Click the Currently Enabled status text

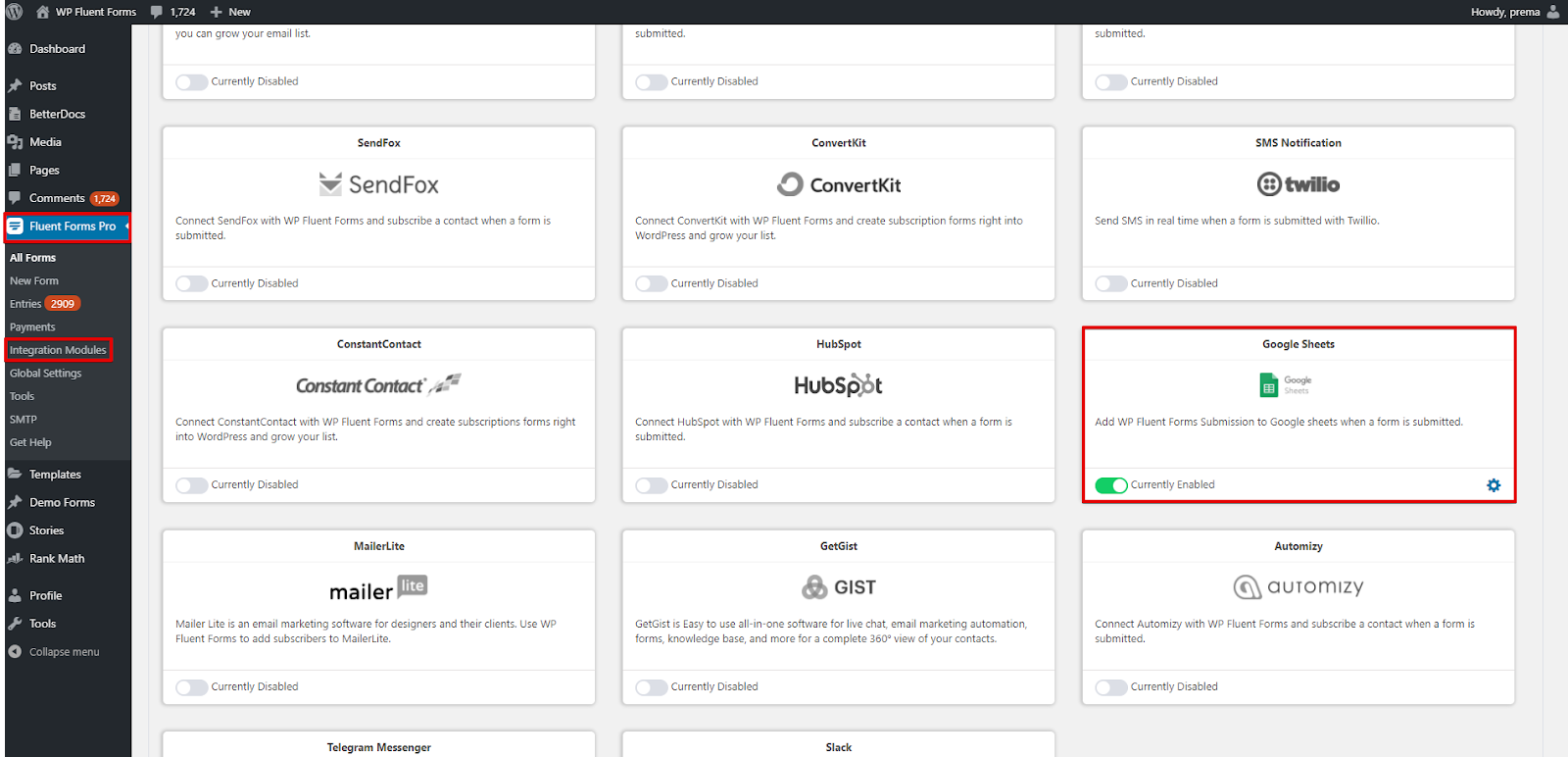(1173, 485)
